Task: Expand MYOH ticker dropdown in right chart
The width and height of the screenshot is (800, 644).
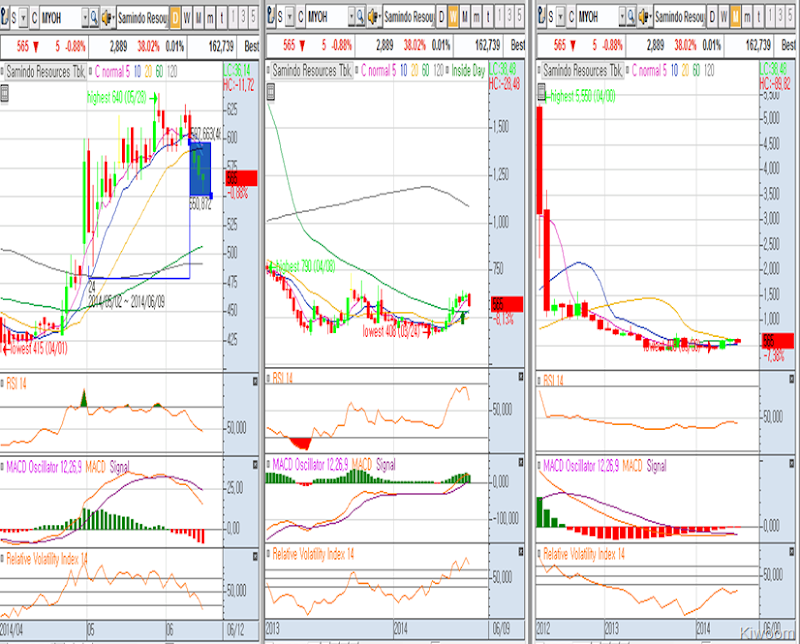Action: click(622, 17)
